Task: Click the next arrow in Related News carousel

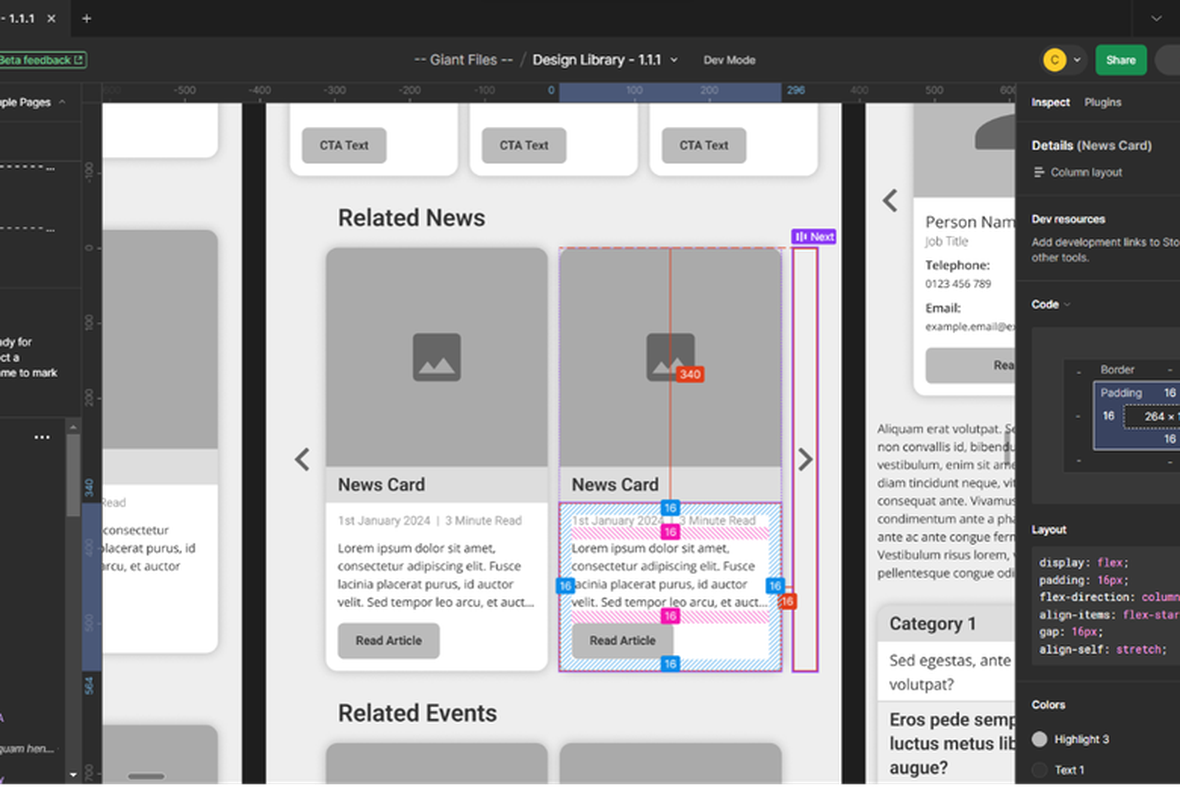Action: point(804,460)
